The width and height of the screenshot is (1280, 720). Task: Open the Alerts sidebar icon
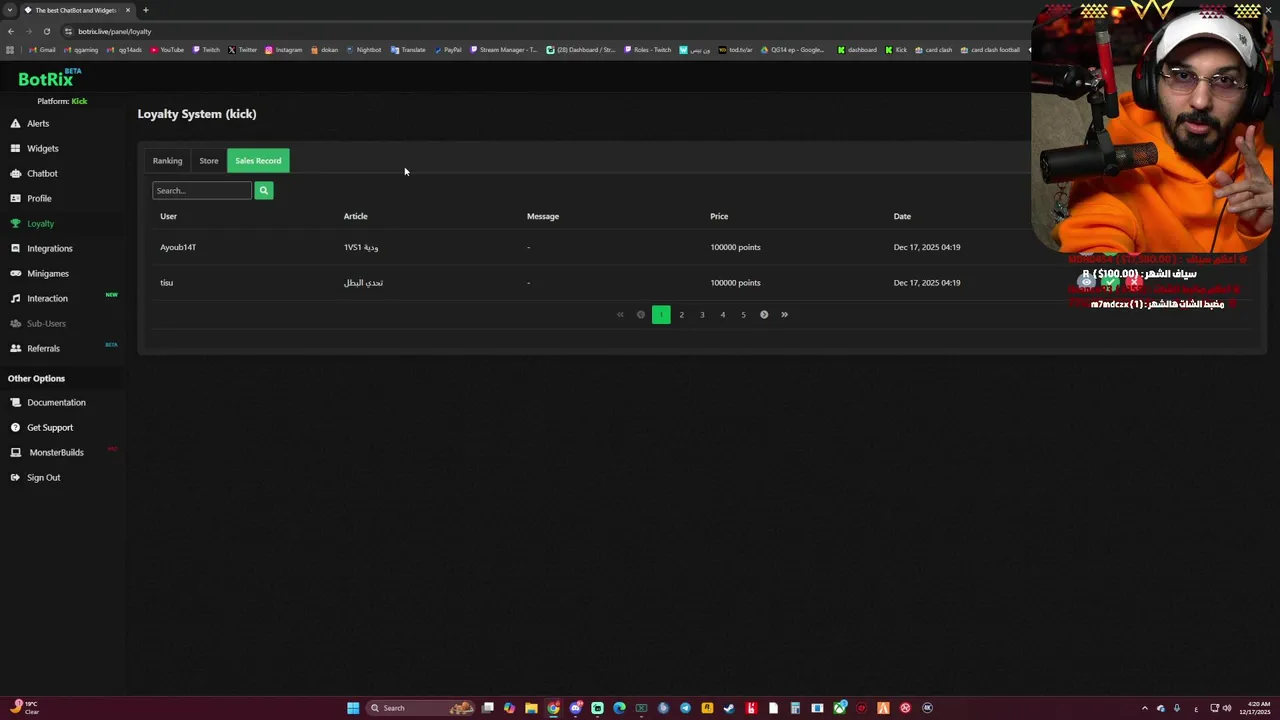click(x=15, y=123)
